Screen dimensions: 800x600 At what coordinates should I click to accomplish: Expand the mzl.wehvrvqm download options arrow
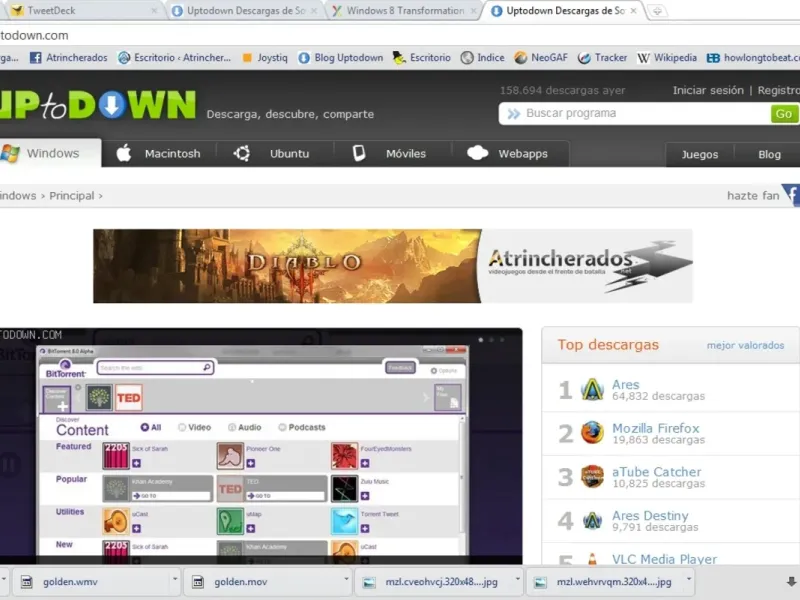point(688,579)
